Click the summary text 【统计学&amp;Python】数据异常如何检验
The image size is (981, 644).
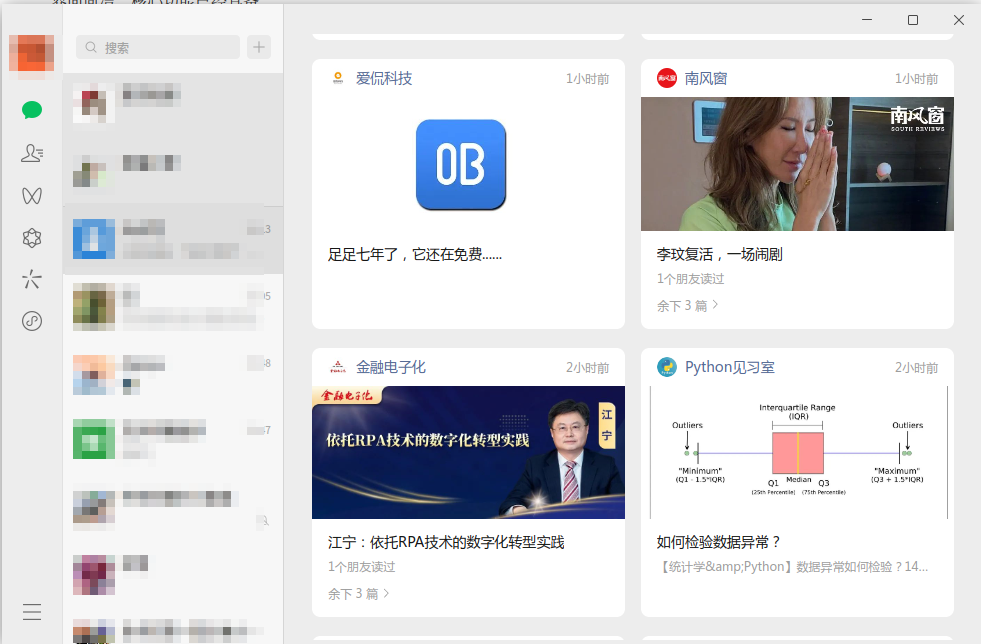tap(793, 567)
